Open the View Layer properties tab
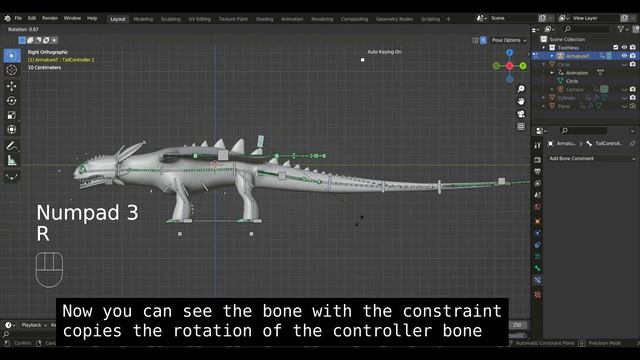This screenshot has height=360, width=640. tap(538, 183)
